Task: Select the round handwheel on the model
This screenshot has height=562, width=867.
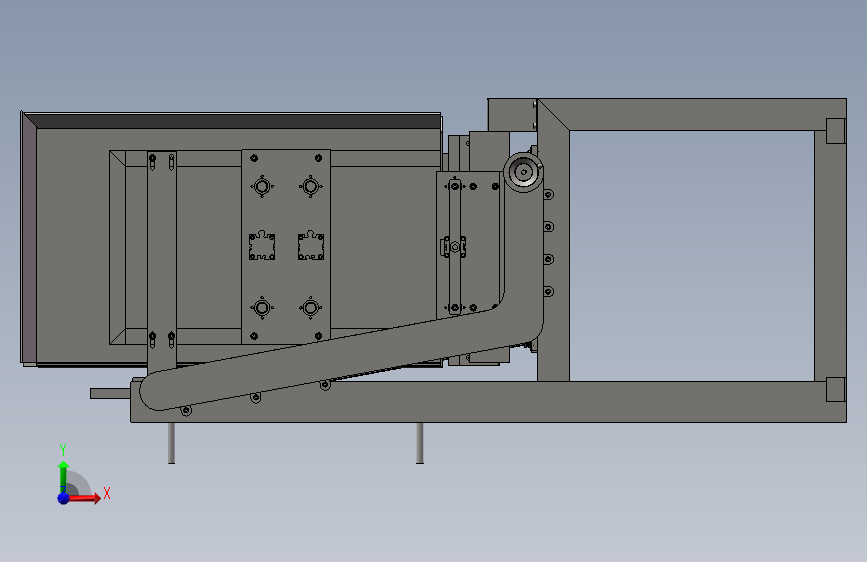Action: (x=523, y=172)
